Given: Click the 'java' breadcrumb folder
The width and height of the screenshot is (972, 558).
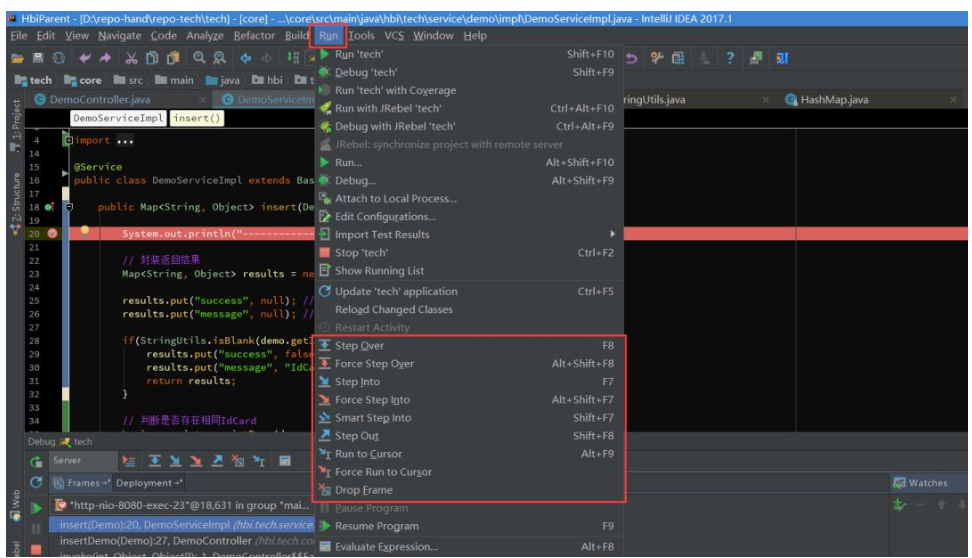Looking at the screenshot, I should pyautogui.click(x=223, y=80).
